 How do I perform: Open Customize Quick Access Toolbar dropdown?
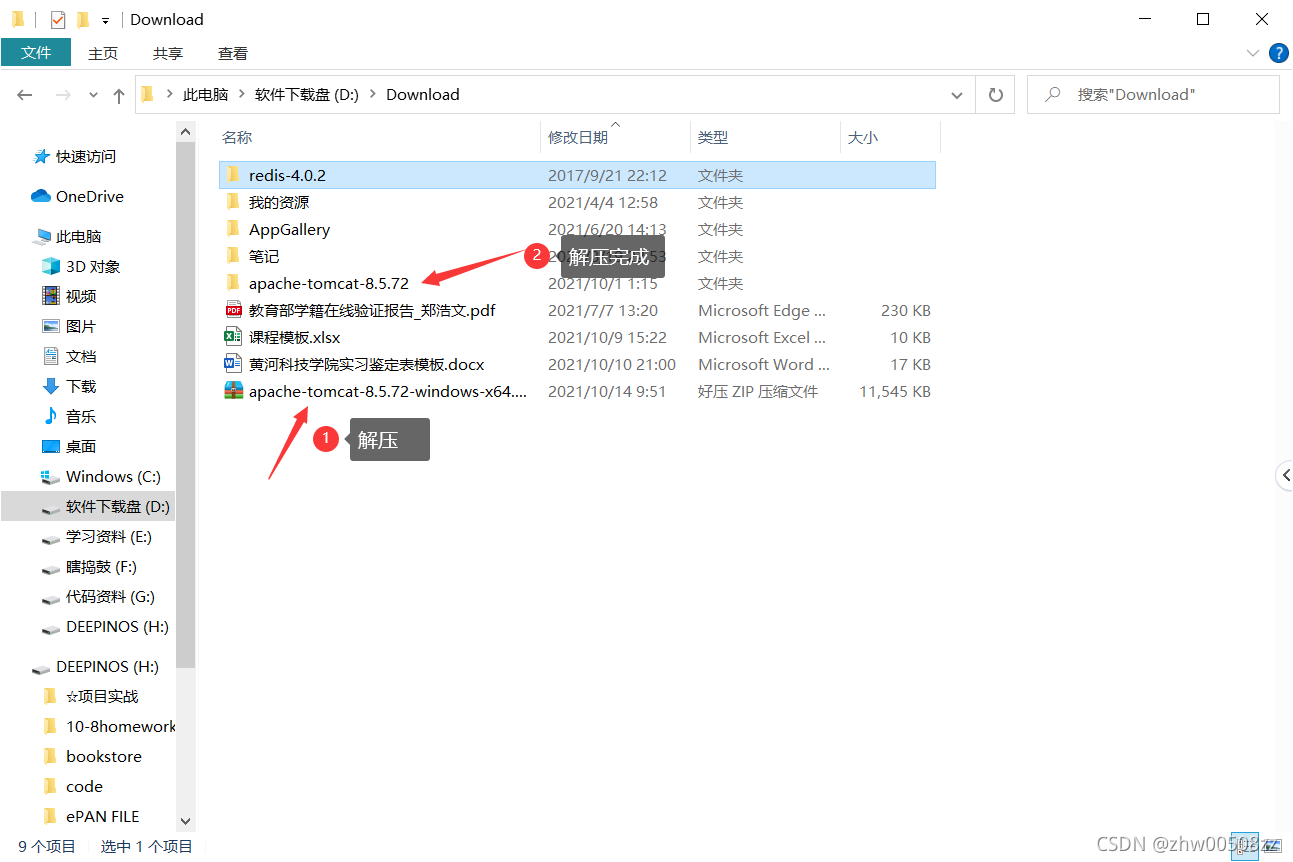pos(105,20)
